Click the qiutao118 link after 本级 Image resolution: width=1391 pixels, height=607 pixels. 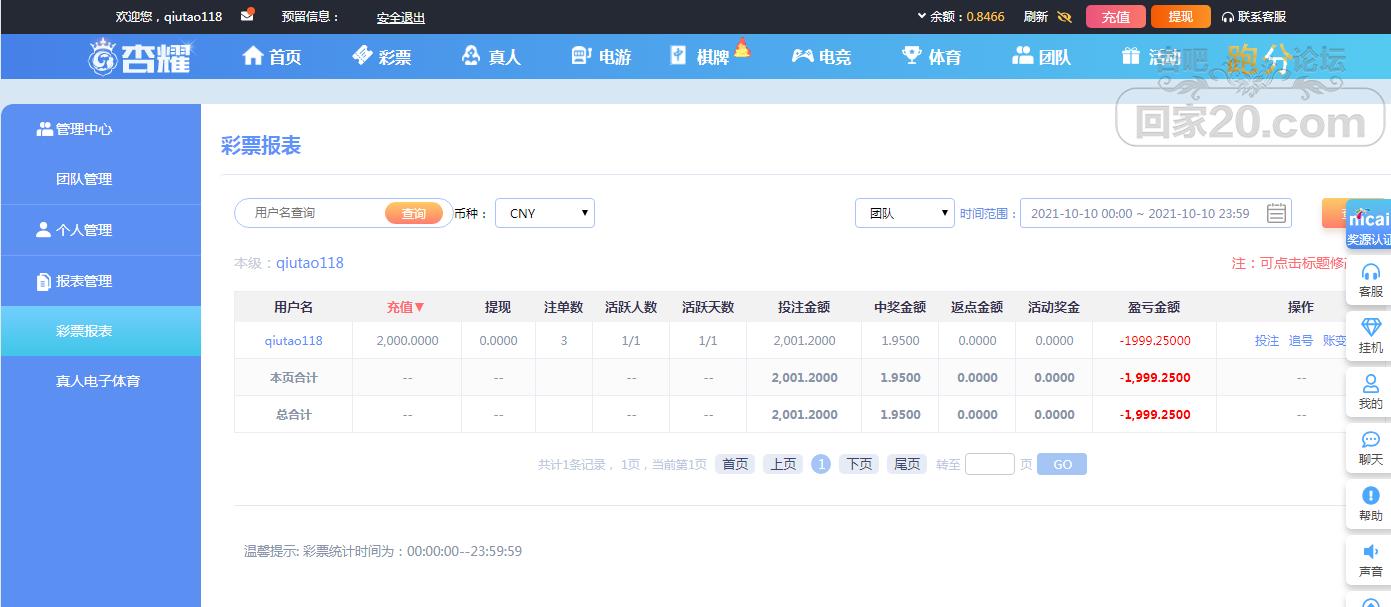[310, 263]
